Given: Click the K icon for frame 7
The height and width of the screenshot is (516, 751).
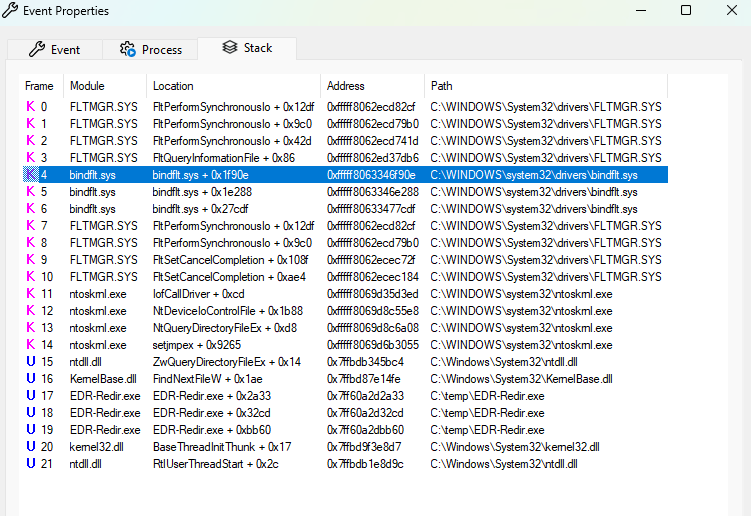Looking at the screenshot, I should pos(30,226).
